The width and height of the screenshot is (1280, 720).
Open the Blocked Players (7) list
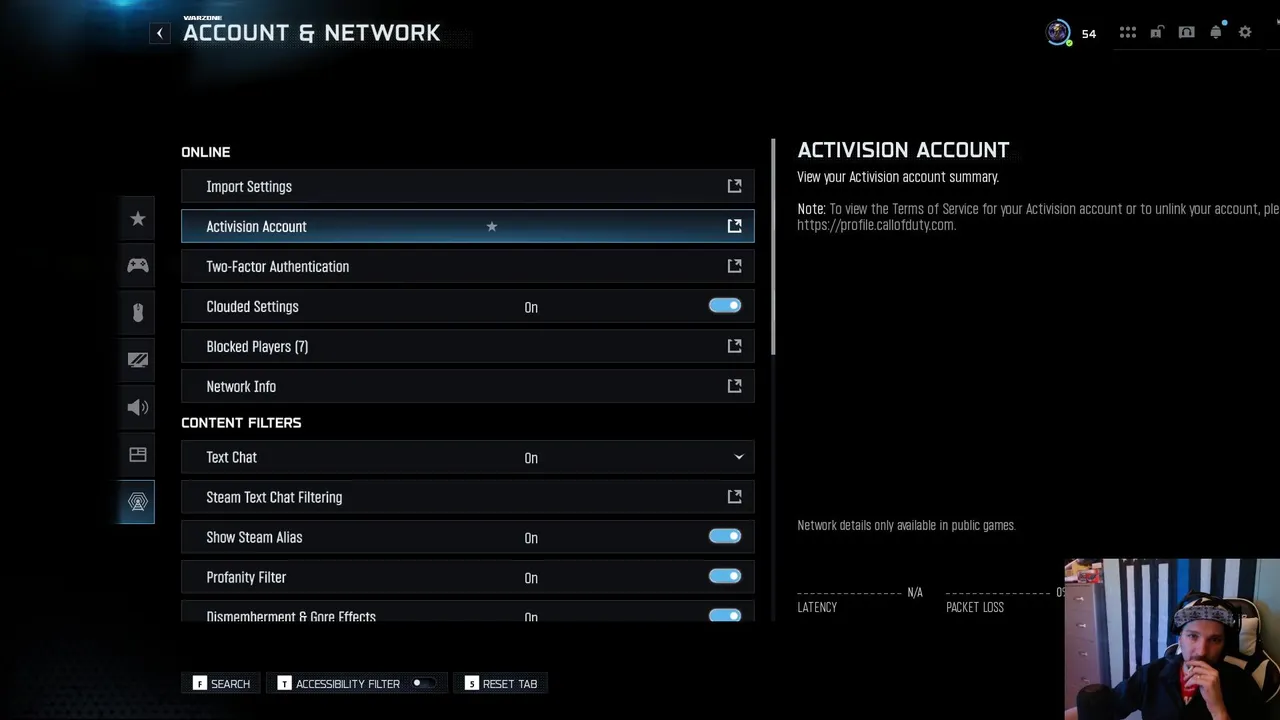click(x=467, y=347)
